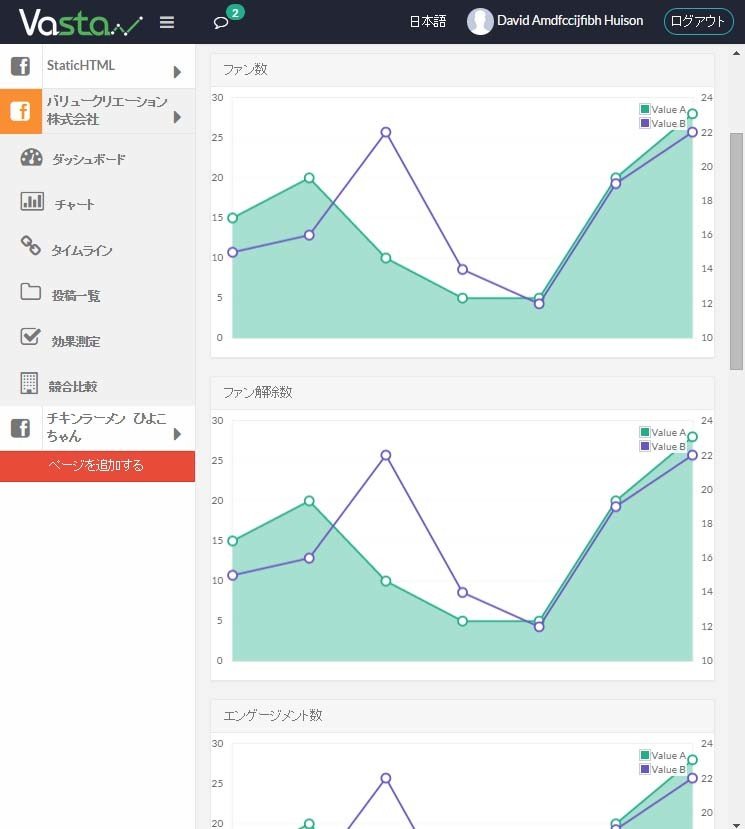Click the page vertical scrollbar thumb
The width and height of the screenshot is (745, 829).
coord(737,250)
